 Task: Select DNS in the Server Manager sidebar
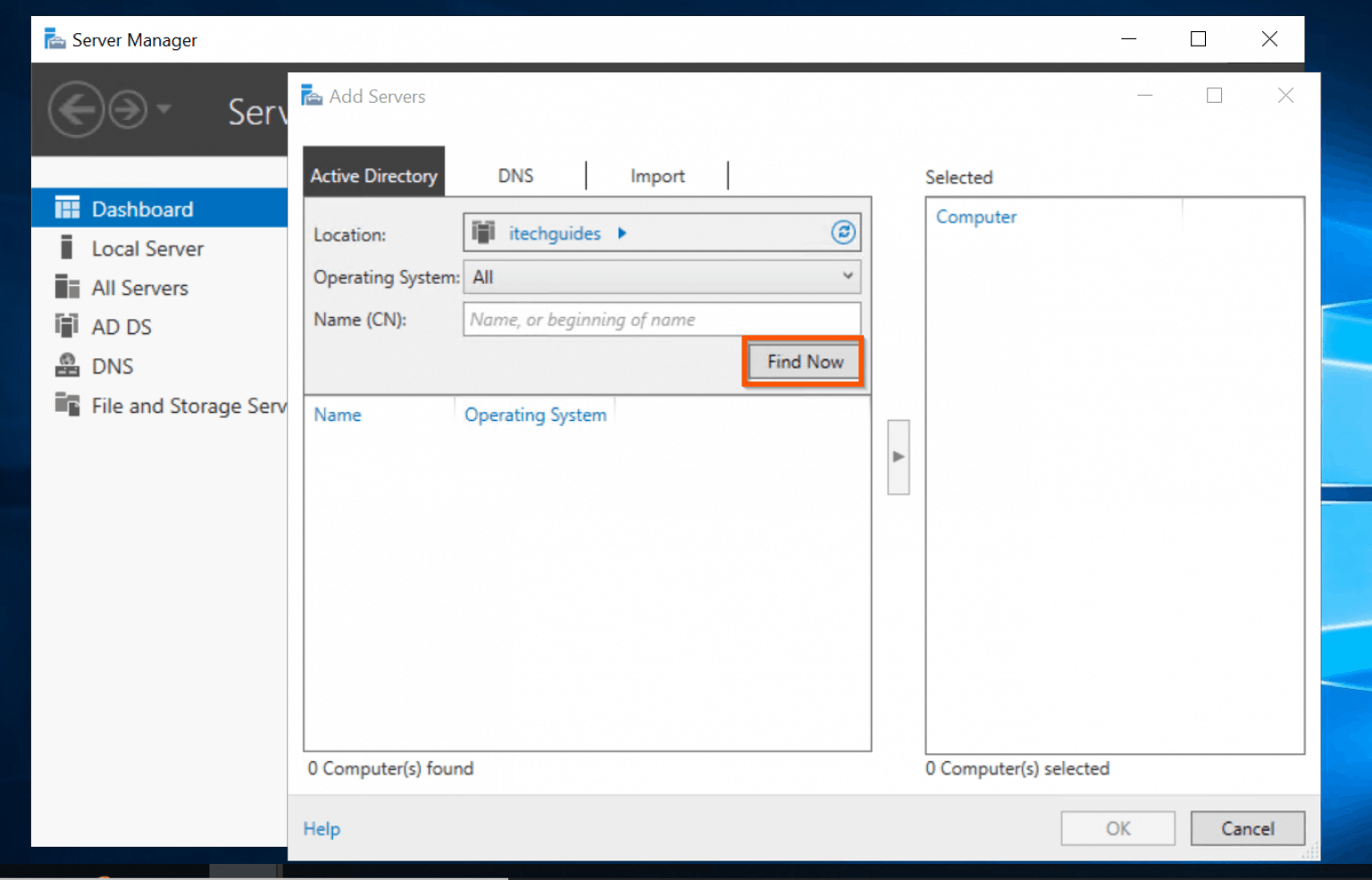(x=113, y=365)
